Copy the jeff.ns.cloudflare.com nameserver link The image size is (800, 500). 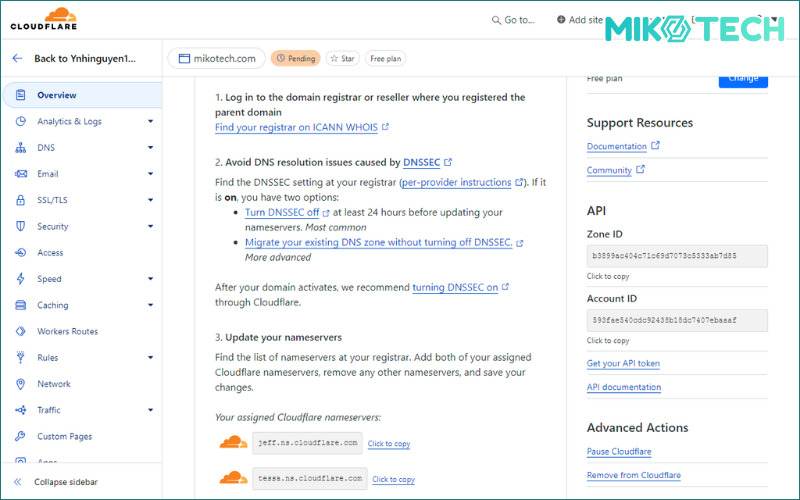click(389, 444)
